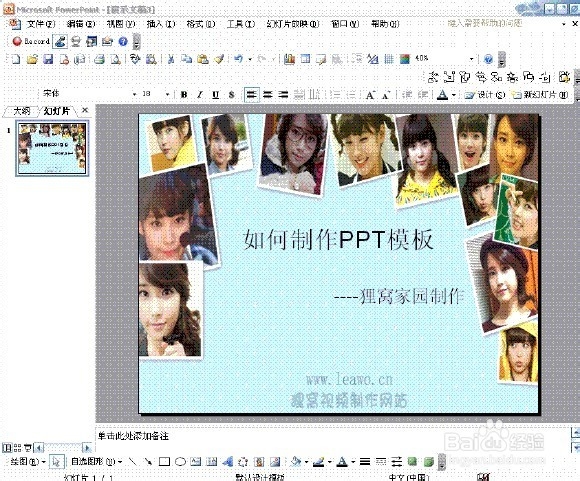580x481 pixels.
Task: Click the notes area 单击此处添加备注
Action: click(x=133, y=436)
